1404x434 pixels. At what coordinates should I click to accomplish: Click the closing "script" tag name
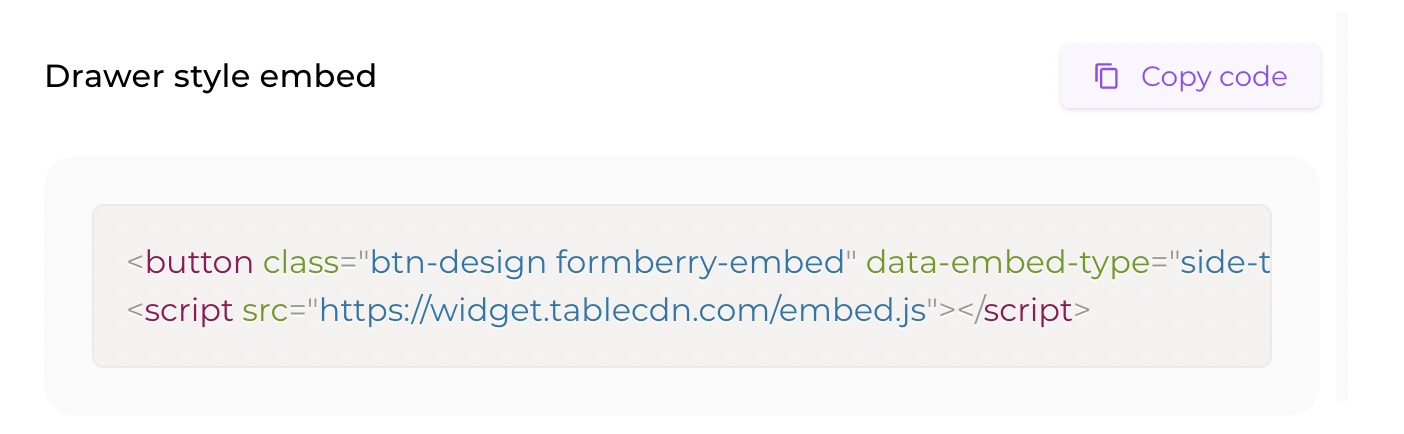pyautogui.click(x=1028, y=311)
